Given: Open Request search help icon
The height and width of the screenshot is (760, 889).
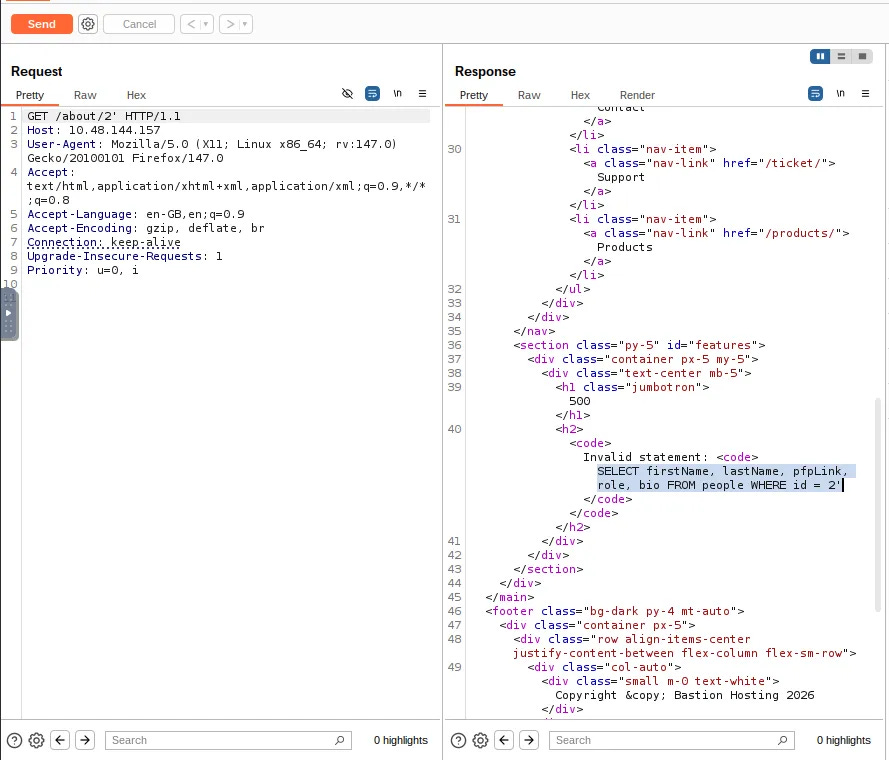Looking at the screenshot, I should [x=15, y=740].
